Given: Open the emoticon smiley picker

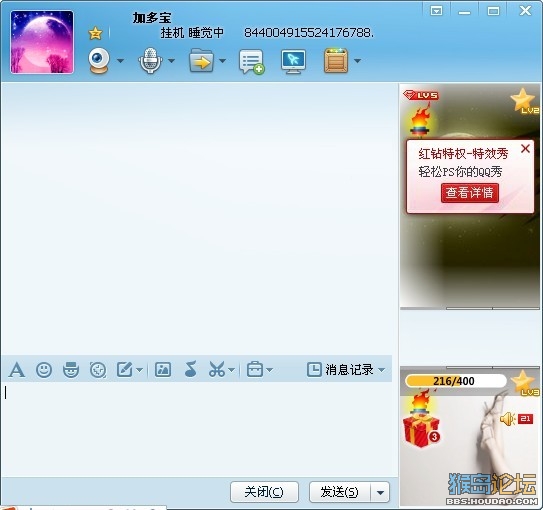Looking at the screenshot, I should coord(44,370).
